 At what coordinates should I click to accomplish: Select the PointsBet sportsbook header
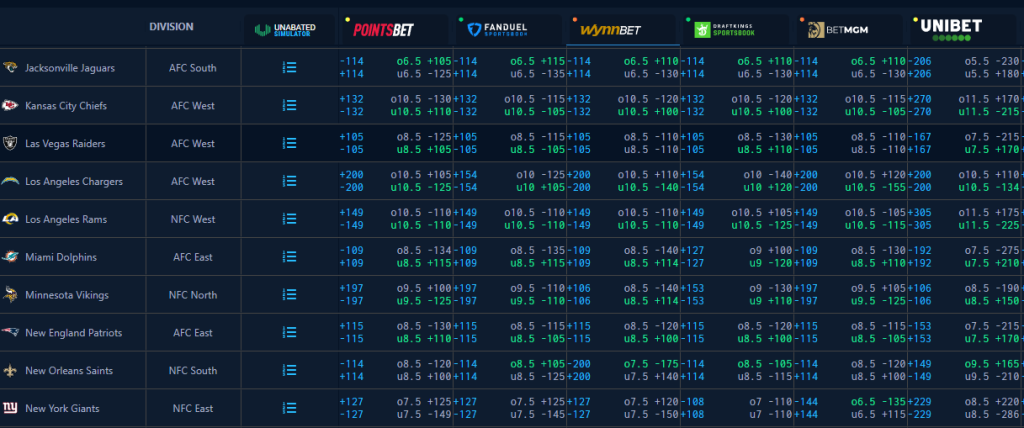tap(384, 30)
